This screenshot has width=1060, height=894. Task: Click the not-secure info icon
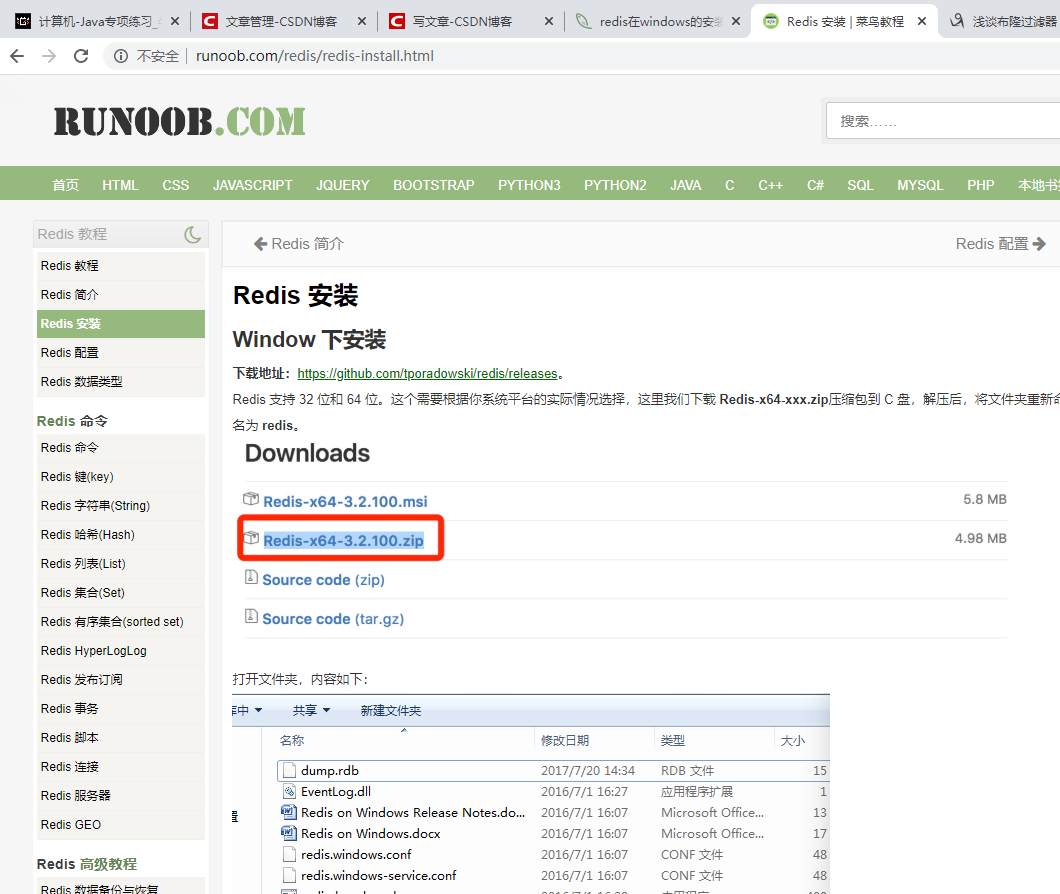(x=121, y=56)
